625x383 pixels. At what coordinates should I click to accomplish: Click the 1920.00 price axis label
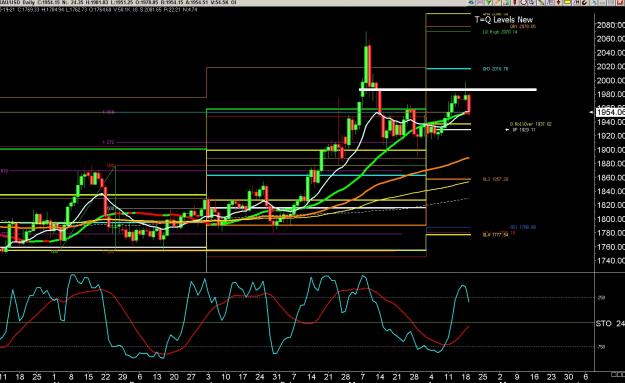[610, 136]
